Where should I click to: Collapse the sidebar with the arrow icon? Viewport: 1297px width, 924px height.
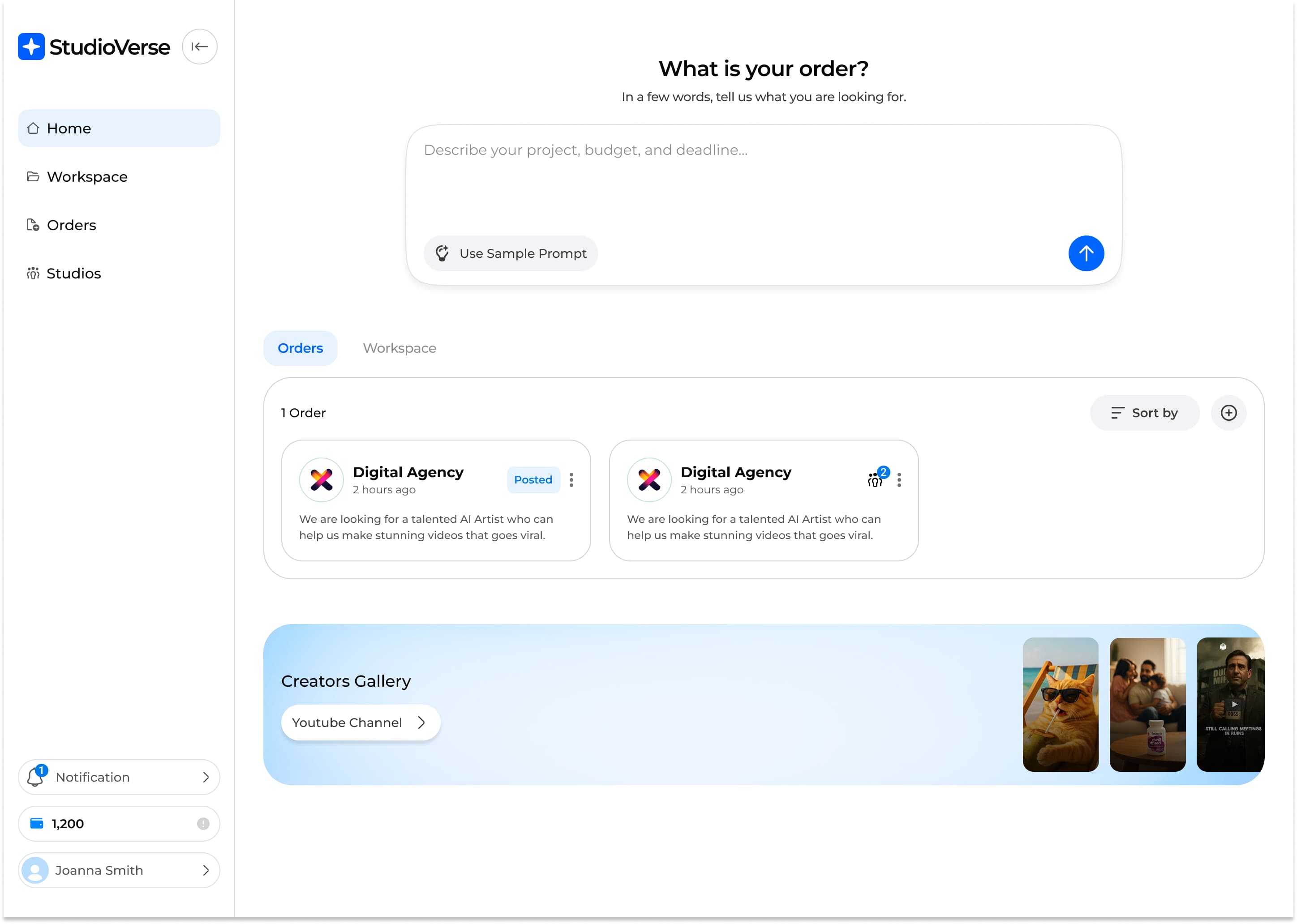click(x=199, y=46)
